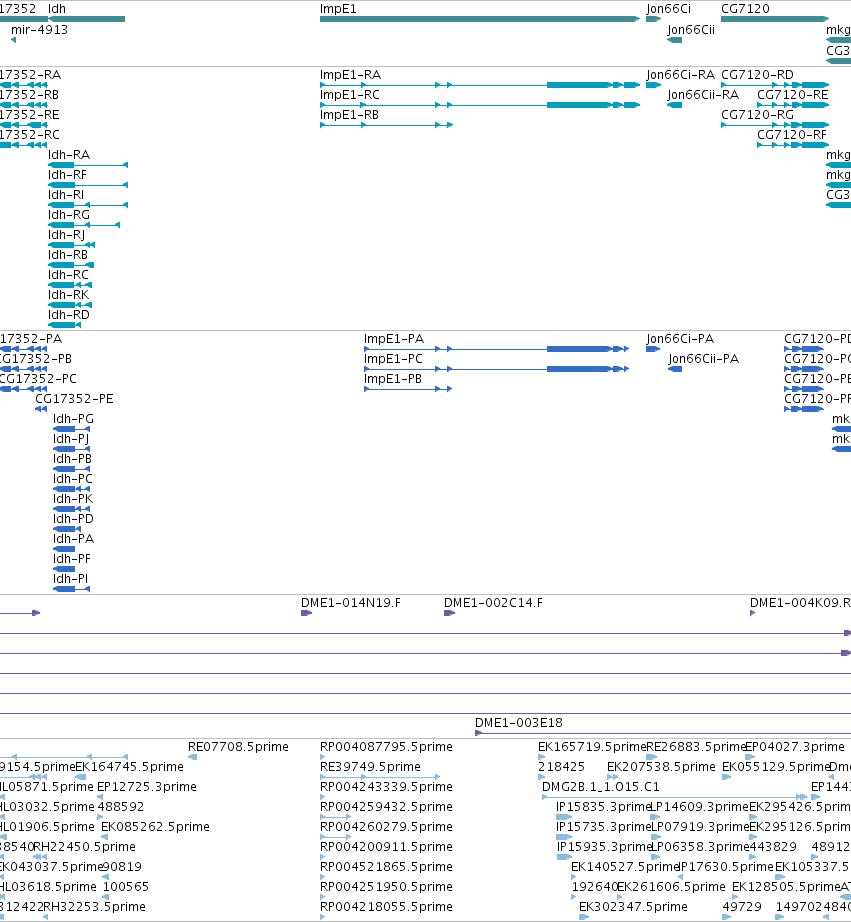Click the Idh-PF protein label
851x922 pixels.
72,559
